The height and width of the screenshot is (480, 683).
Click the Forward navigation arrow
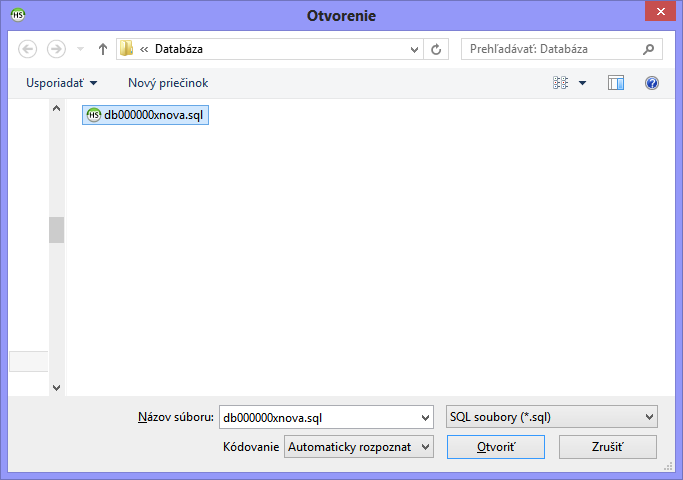point(56,49)
